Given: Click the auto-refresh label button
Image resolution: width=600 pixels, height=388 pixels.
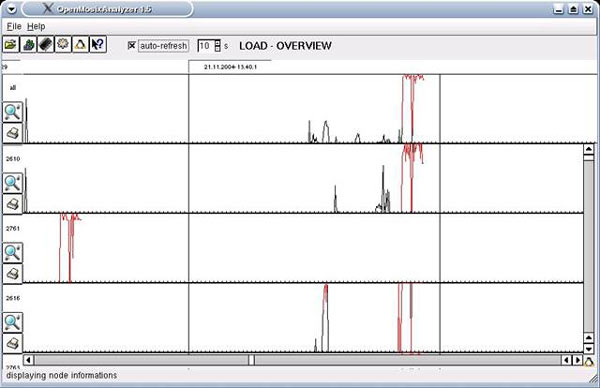Looking at the screenshot, I should [x=163, y=46].
